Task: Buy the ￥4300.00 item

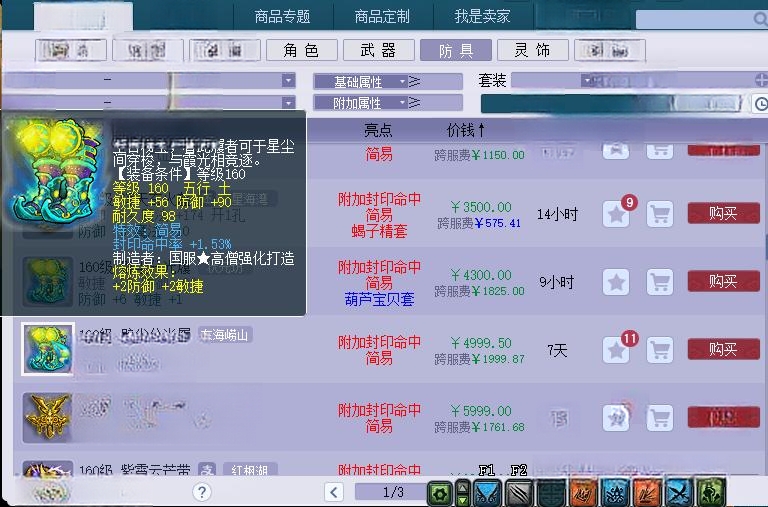Action: pos(723,281)
